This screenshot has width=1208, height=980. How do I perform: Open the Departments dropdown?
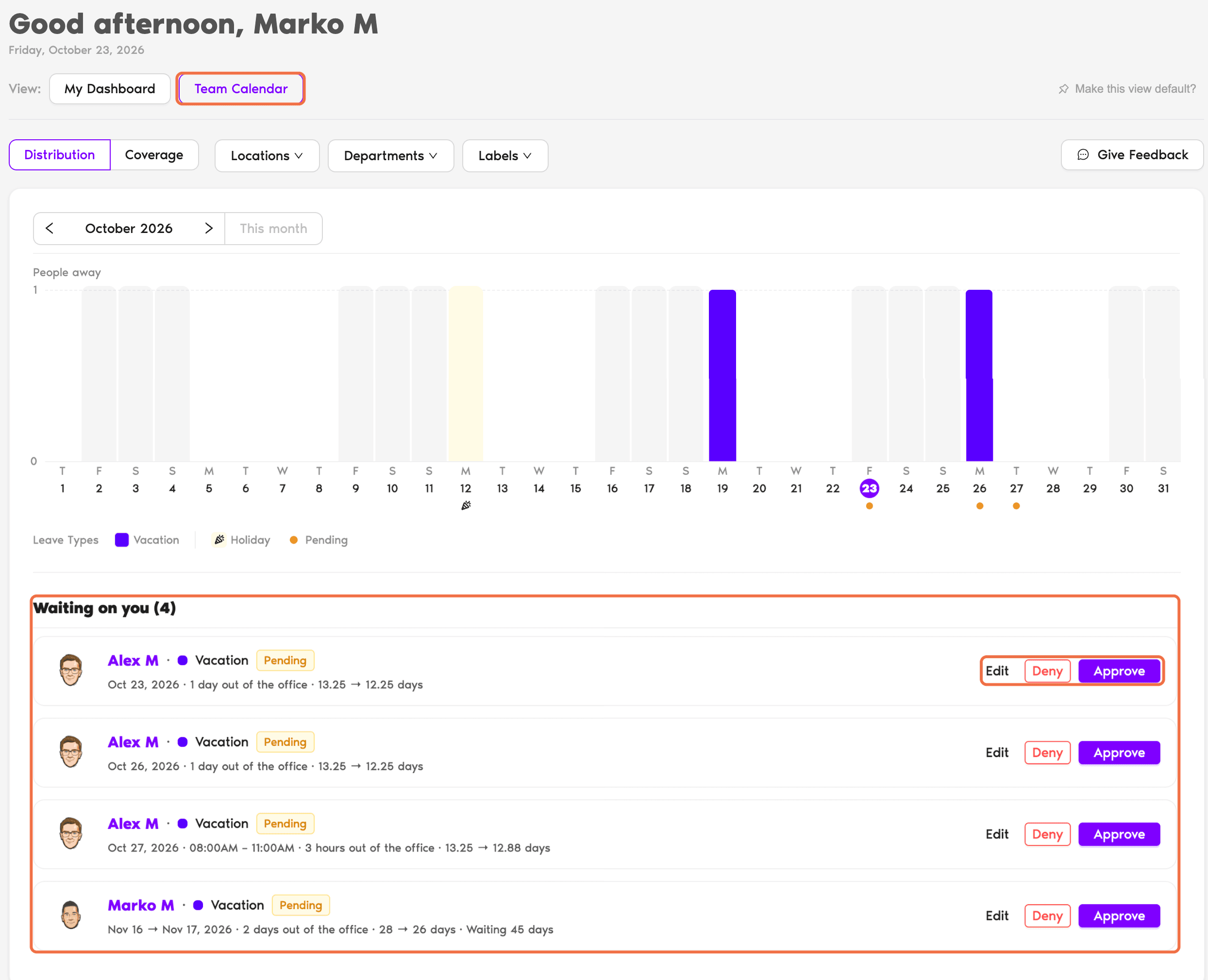click(x=391, y=156)
